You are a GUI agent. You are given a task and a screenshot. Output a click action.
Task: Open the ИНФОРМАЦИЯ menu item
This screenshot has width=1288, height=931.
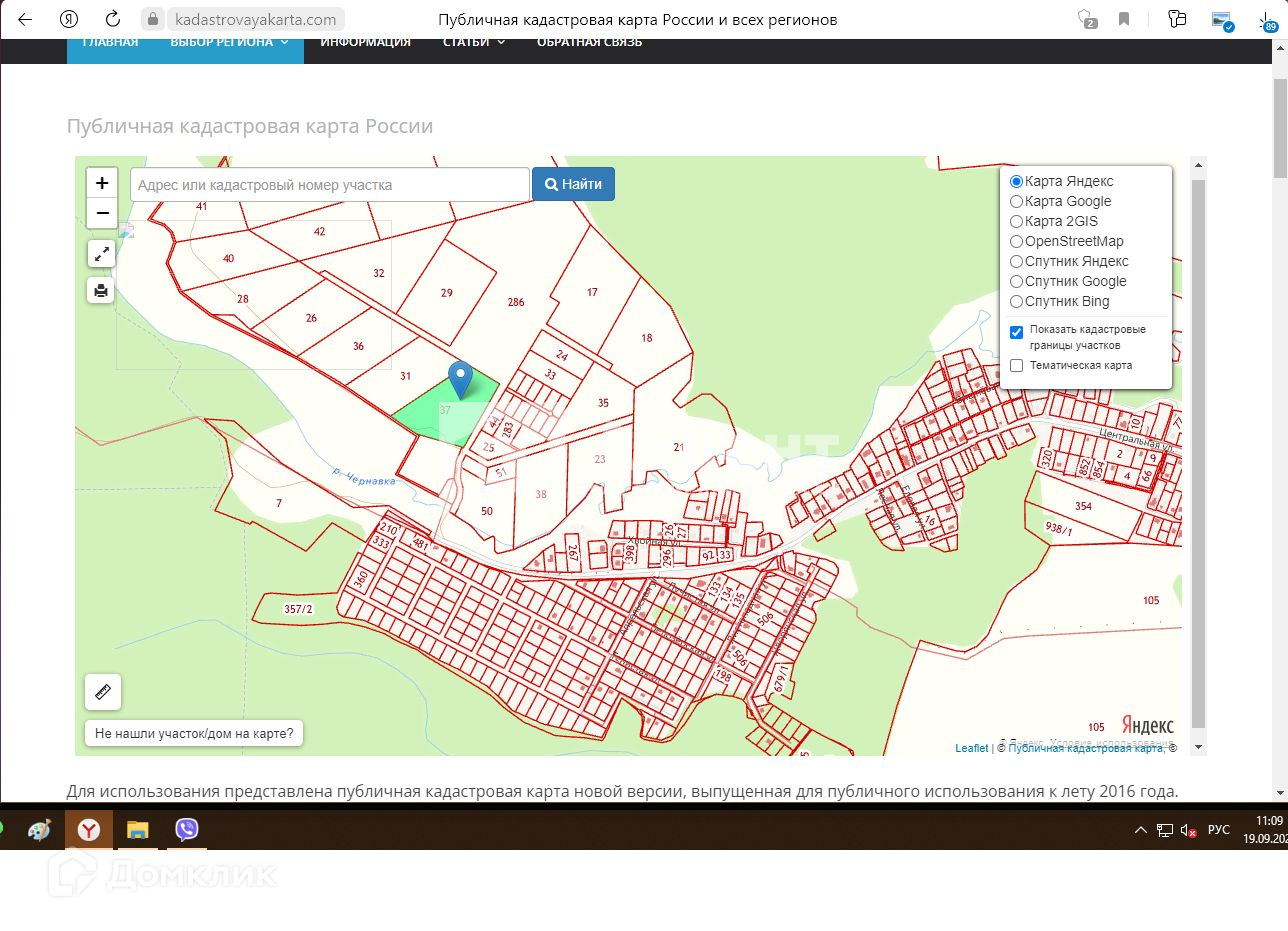(365, 42)
